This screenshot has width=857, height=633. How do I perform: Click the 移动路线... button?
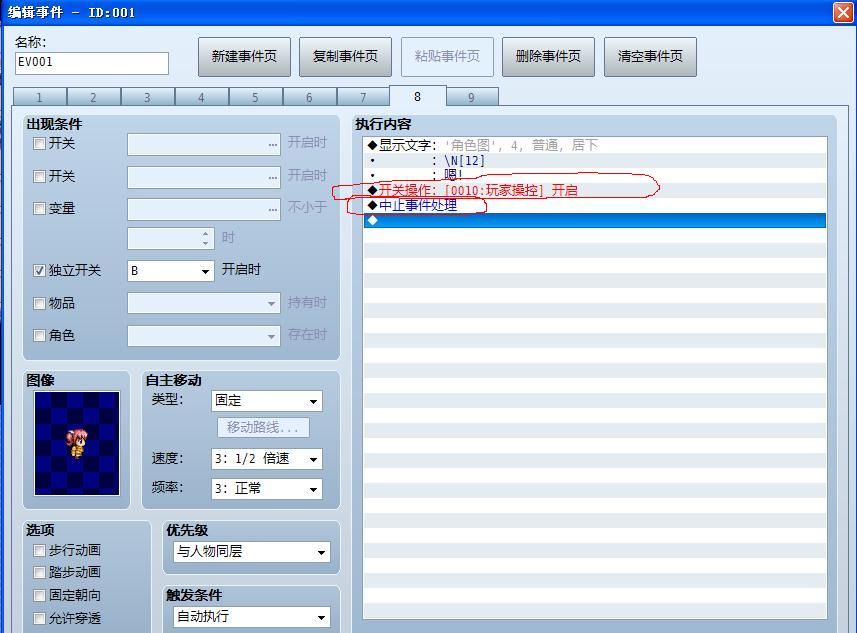click(x=263, y=427)
